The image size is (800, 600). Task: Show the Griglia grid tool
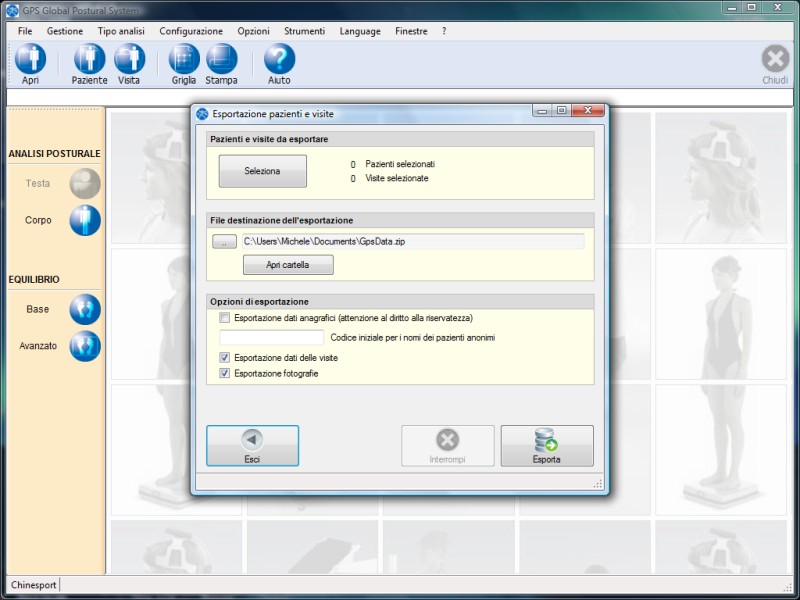[x=184, y=59]
